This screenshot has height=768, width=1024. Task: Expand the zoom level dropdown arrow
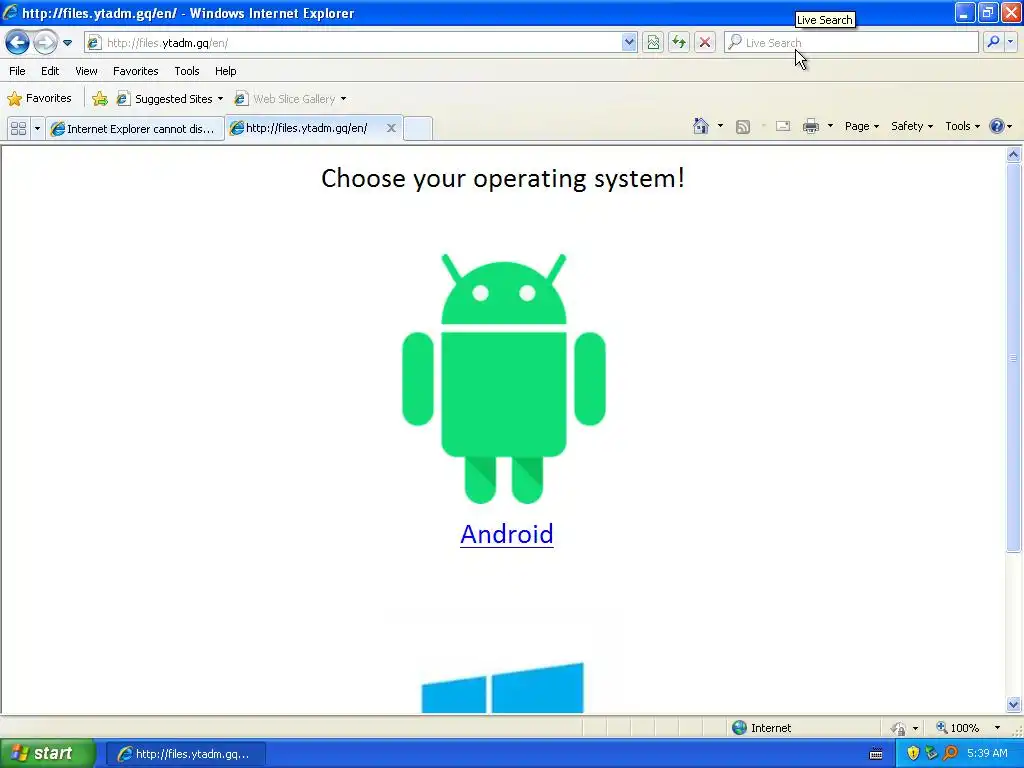(x=997, y=728)
